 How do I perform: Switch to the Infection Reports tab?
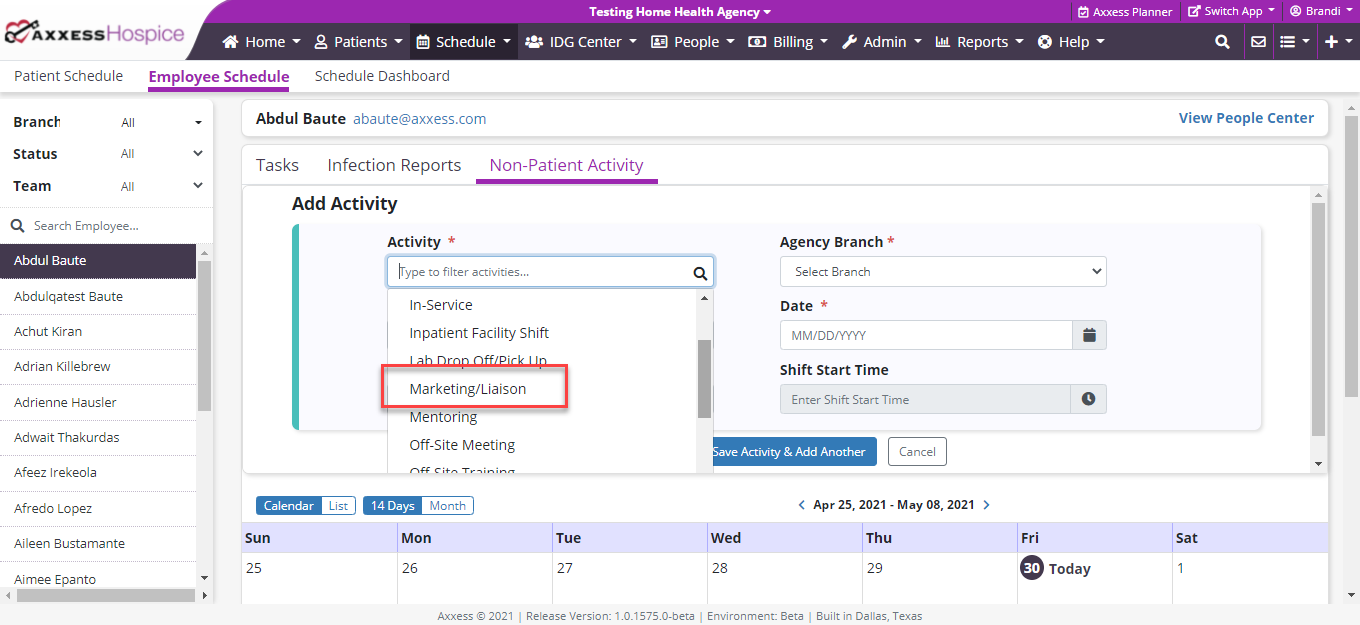click(x=394, y=165)
